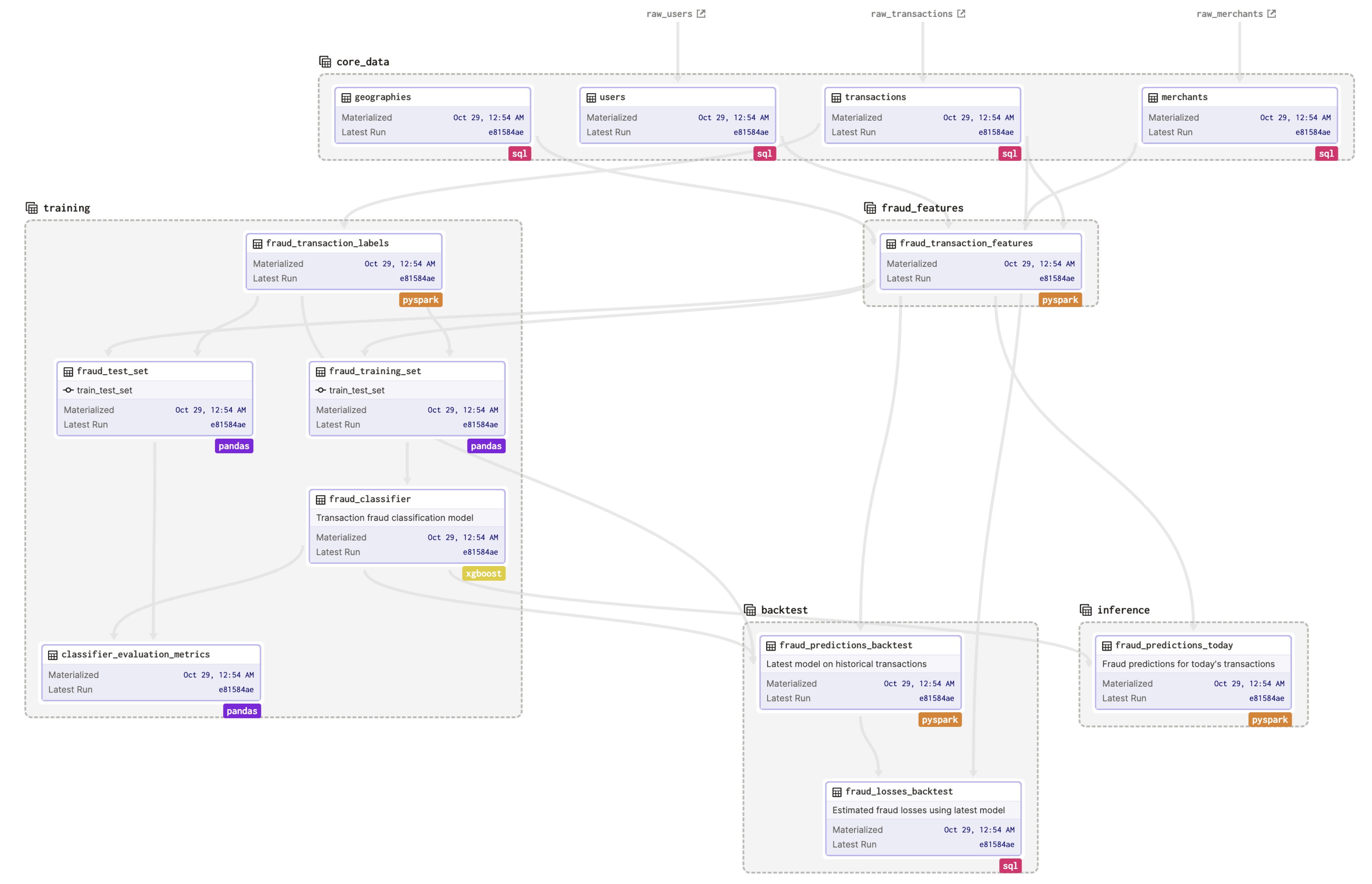Click train_test_set op in fraud_test_set
Image resolution: width=1372 pixels, height=884 pixels.
point(104,390)
